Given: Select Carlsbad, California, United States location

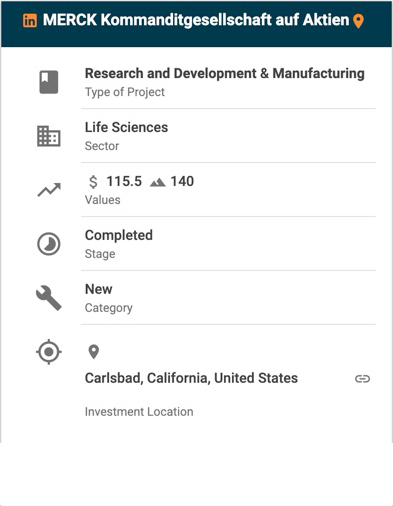Looking at the screenshot, I should pos(191,378).
